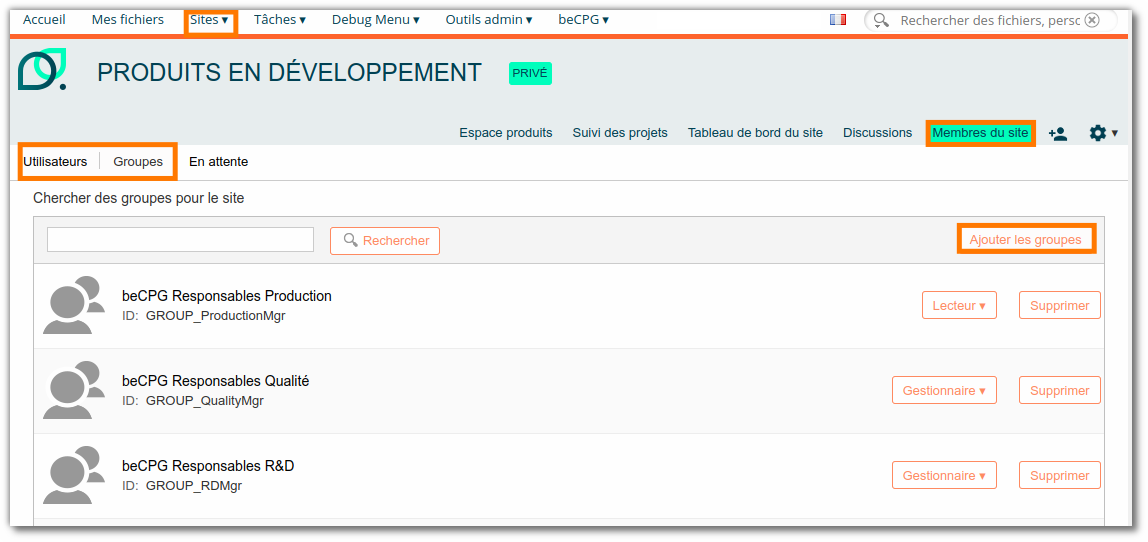Clear the search with the X icon
The height and width of the screenshot is (542, 1148).
1092,20
